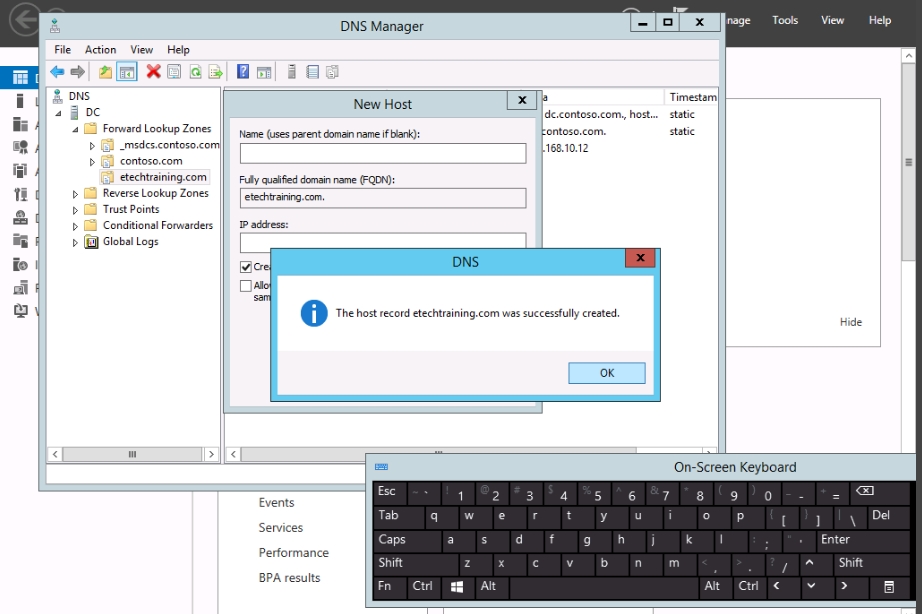Viewport: 922px width, 614px height.
Task: Expand the contoso.com zone node
Action: (92, 161)
